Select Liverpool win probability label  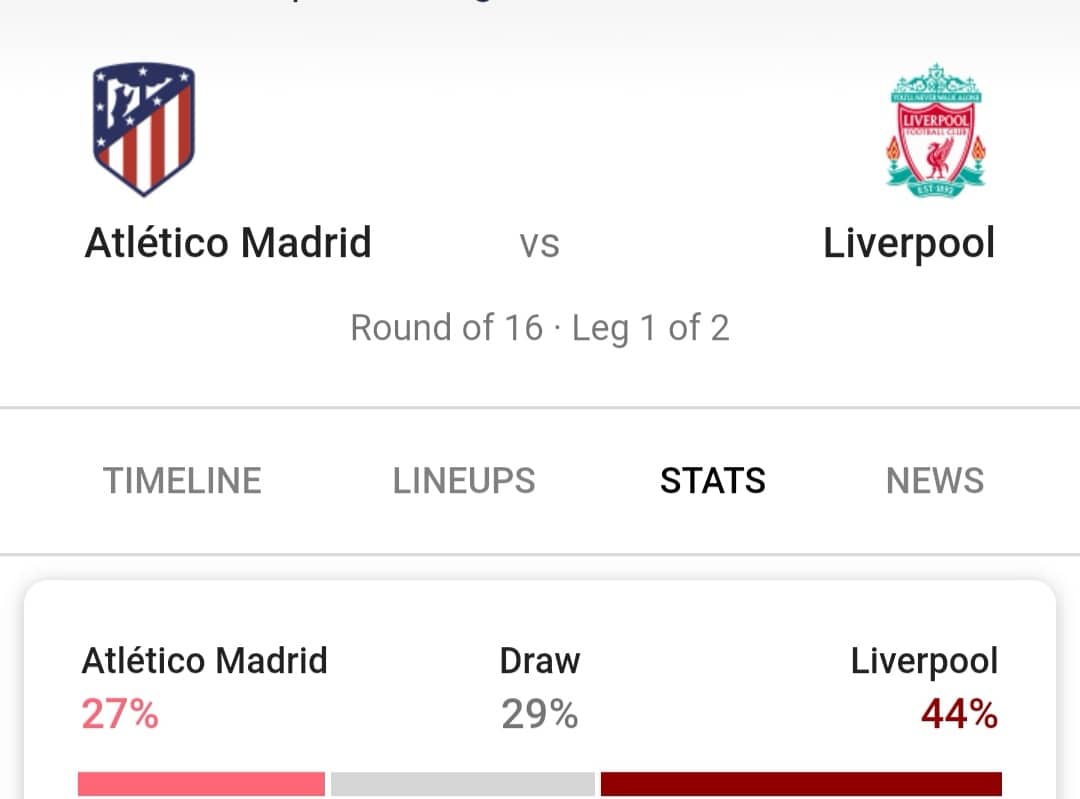point(924,663)
